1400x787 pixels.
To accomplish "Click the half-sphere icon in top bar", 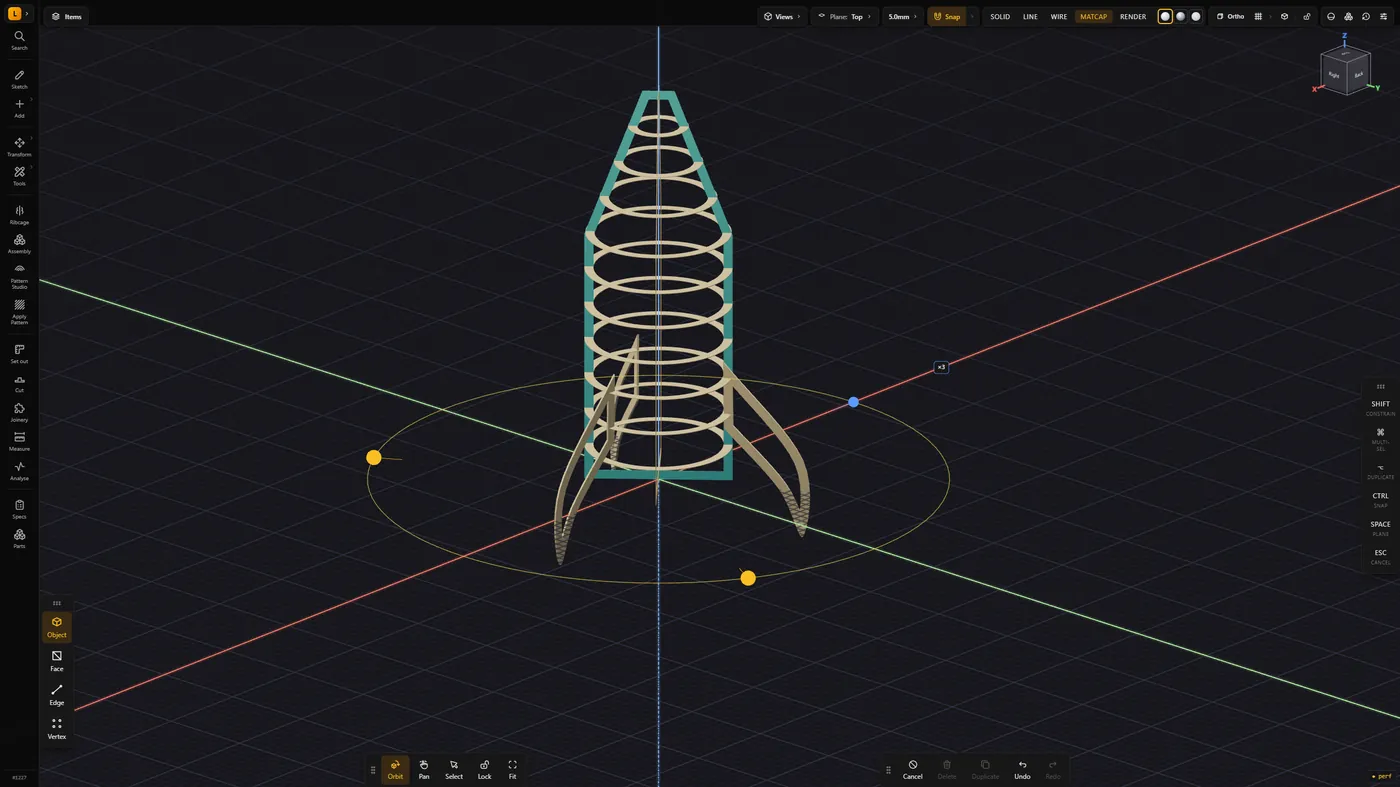I will (x=1331, y=17).
